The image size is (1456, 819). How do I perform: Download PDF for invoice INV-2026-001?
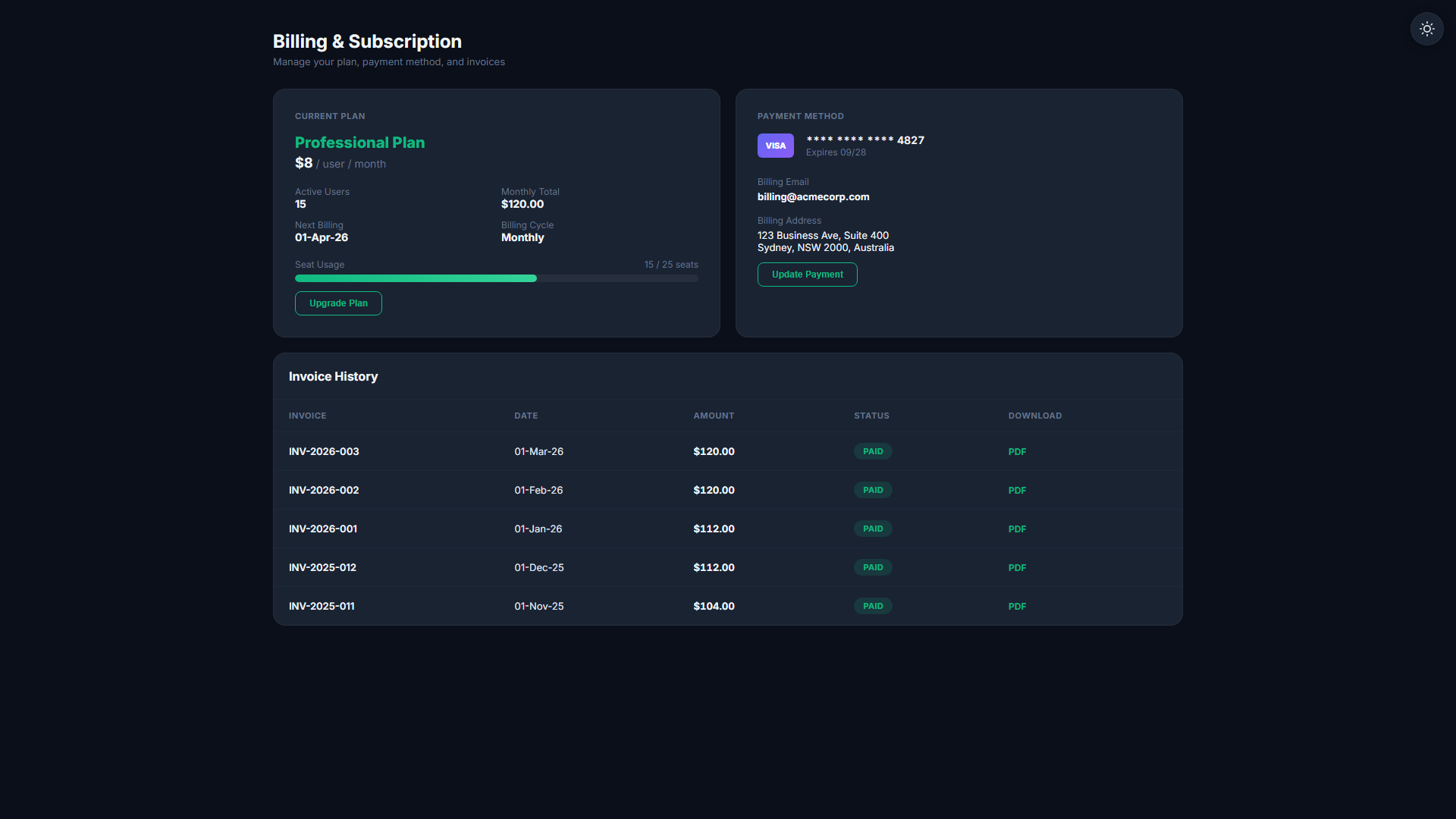pos(1017,529)
